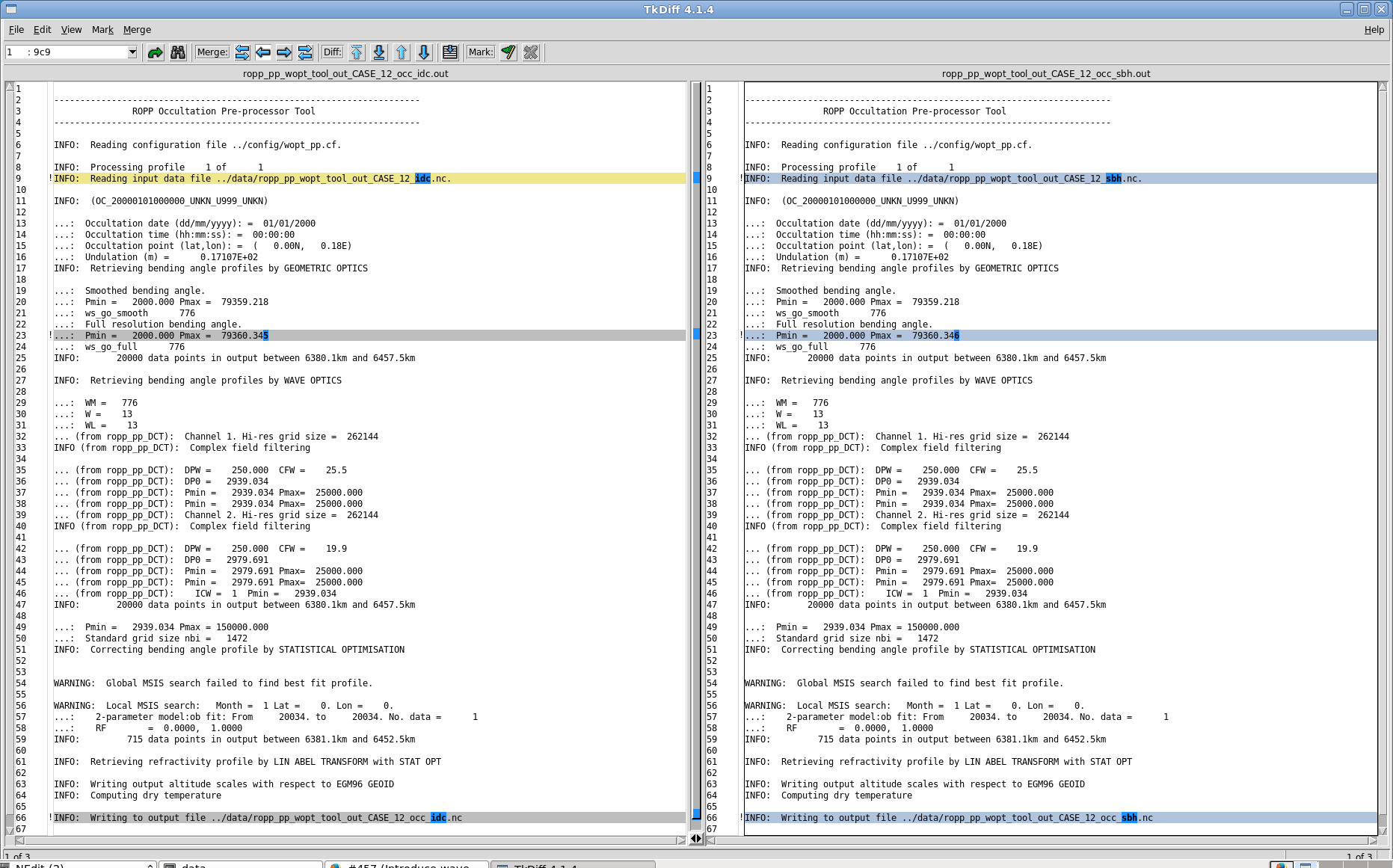This screenshot has height=868, width=1393.
Task: Open the Help menu
Action: [1374, 30]
